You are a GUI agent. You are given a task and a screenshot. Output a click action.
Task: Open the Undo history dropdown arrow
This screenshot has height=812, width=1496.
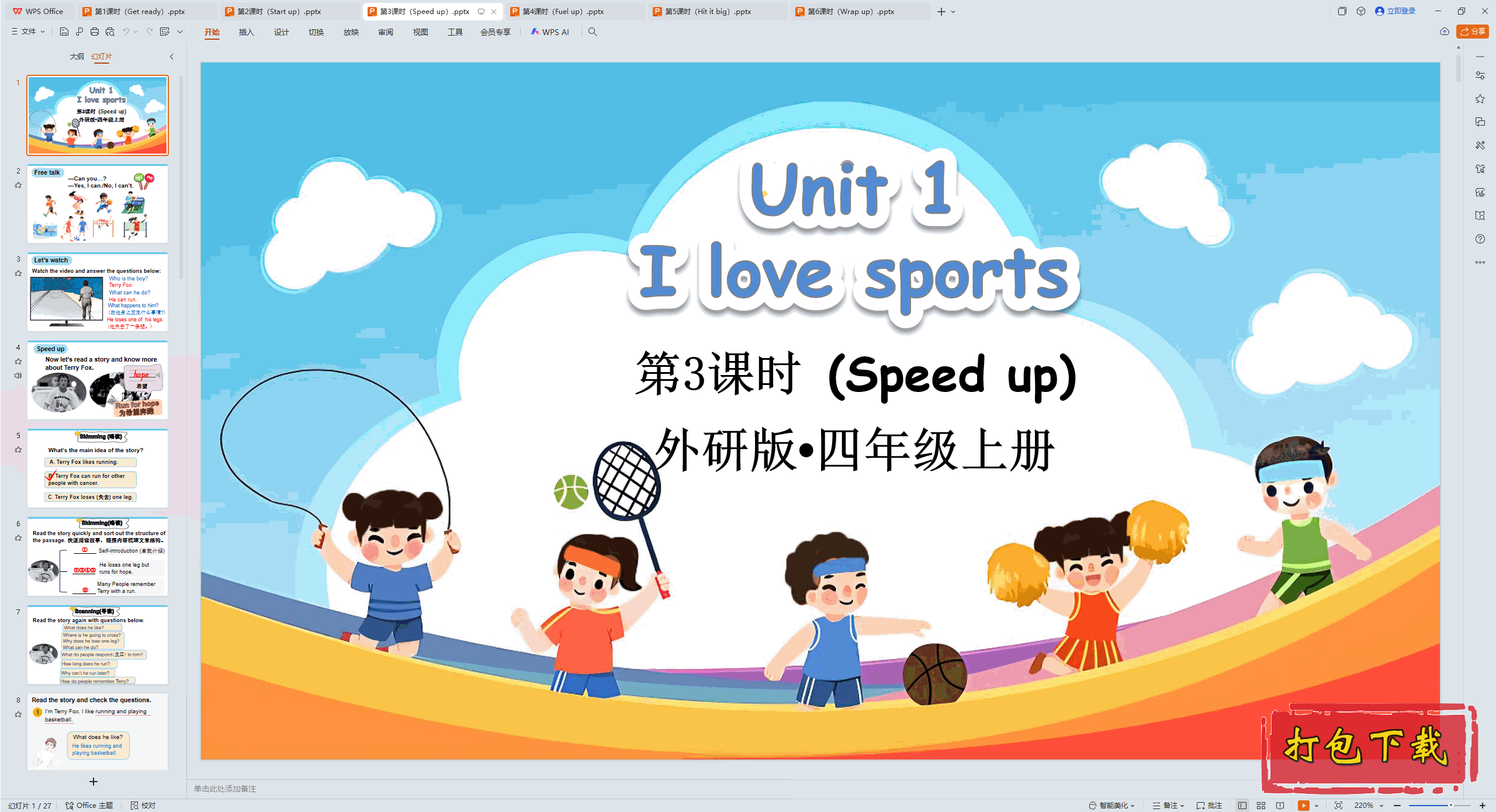tap(136, 32)
